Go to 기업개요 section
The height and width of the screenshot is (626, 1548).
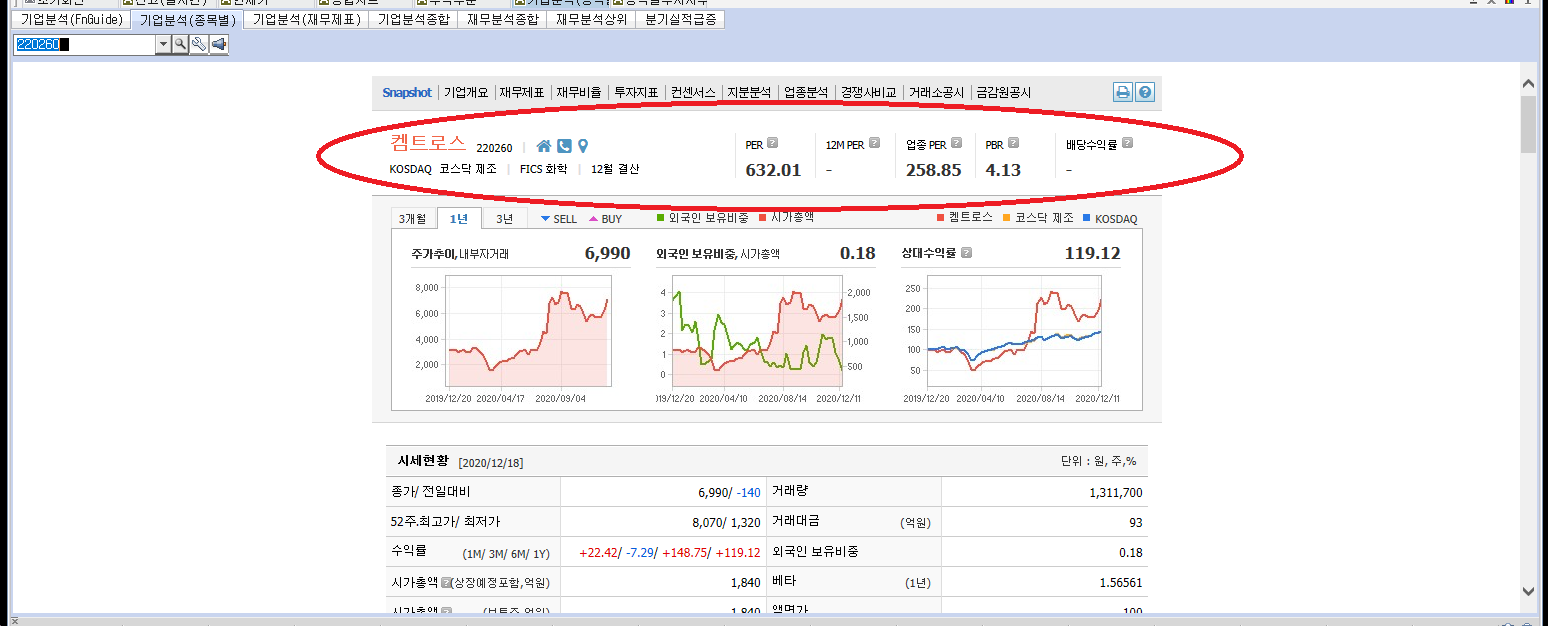(466, 92)
